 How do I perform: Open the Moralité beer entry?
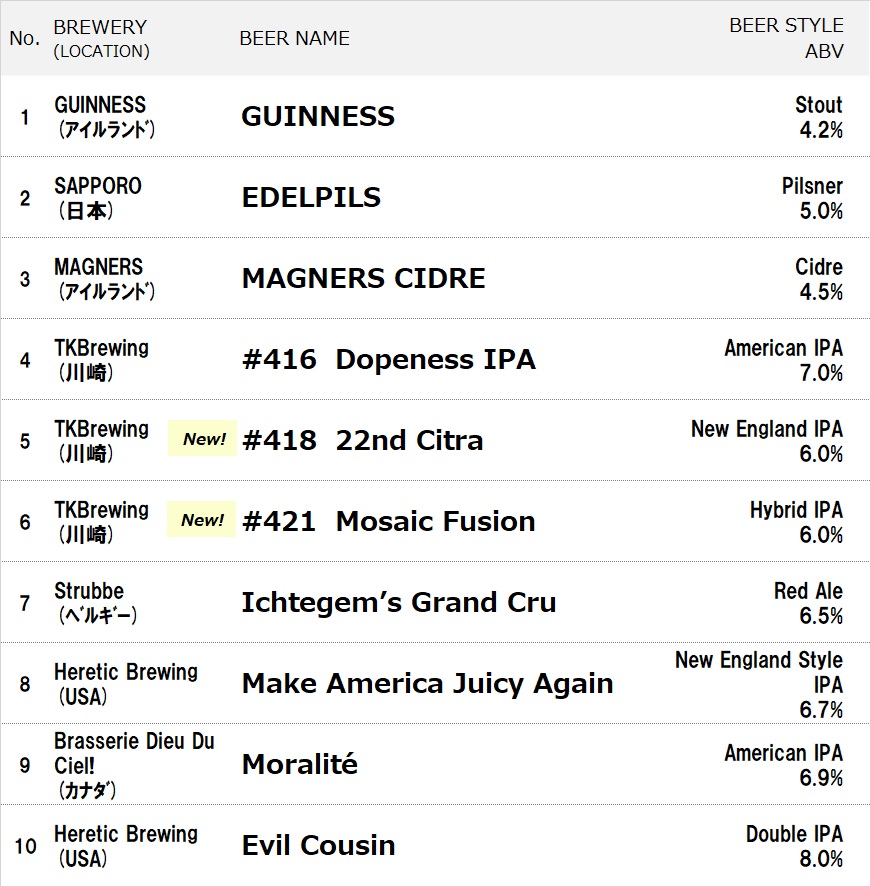[x=299, y=764]
